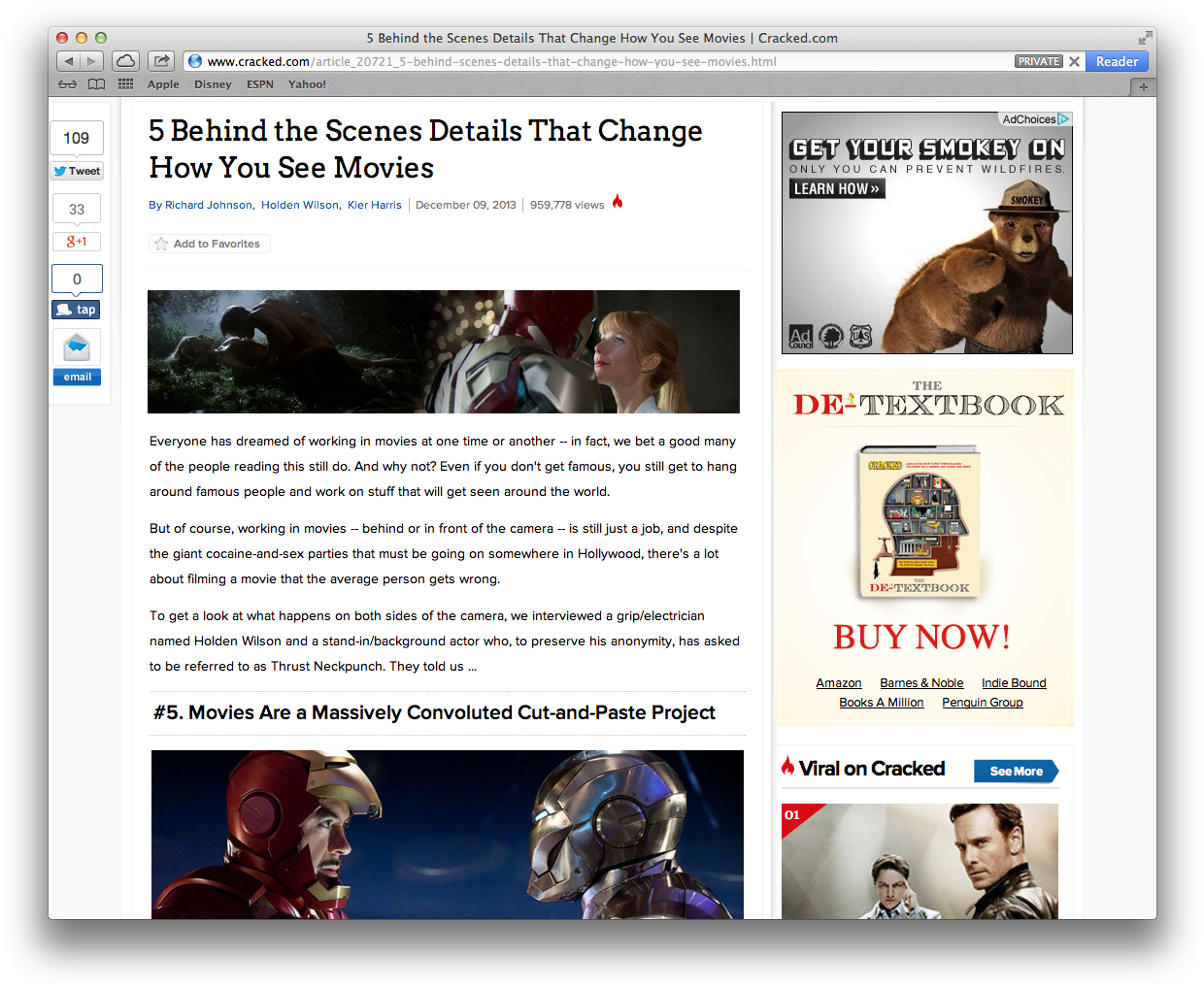Open the Indie Bound link
1204x988 pixels.
point(1014,683)
